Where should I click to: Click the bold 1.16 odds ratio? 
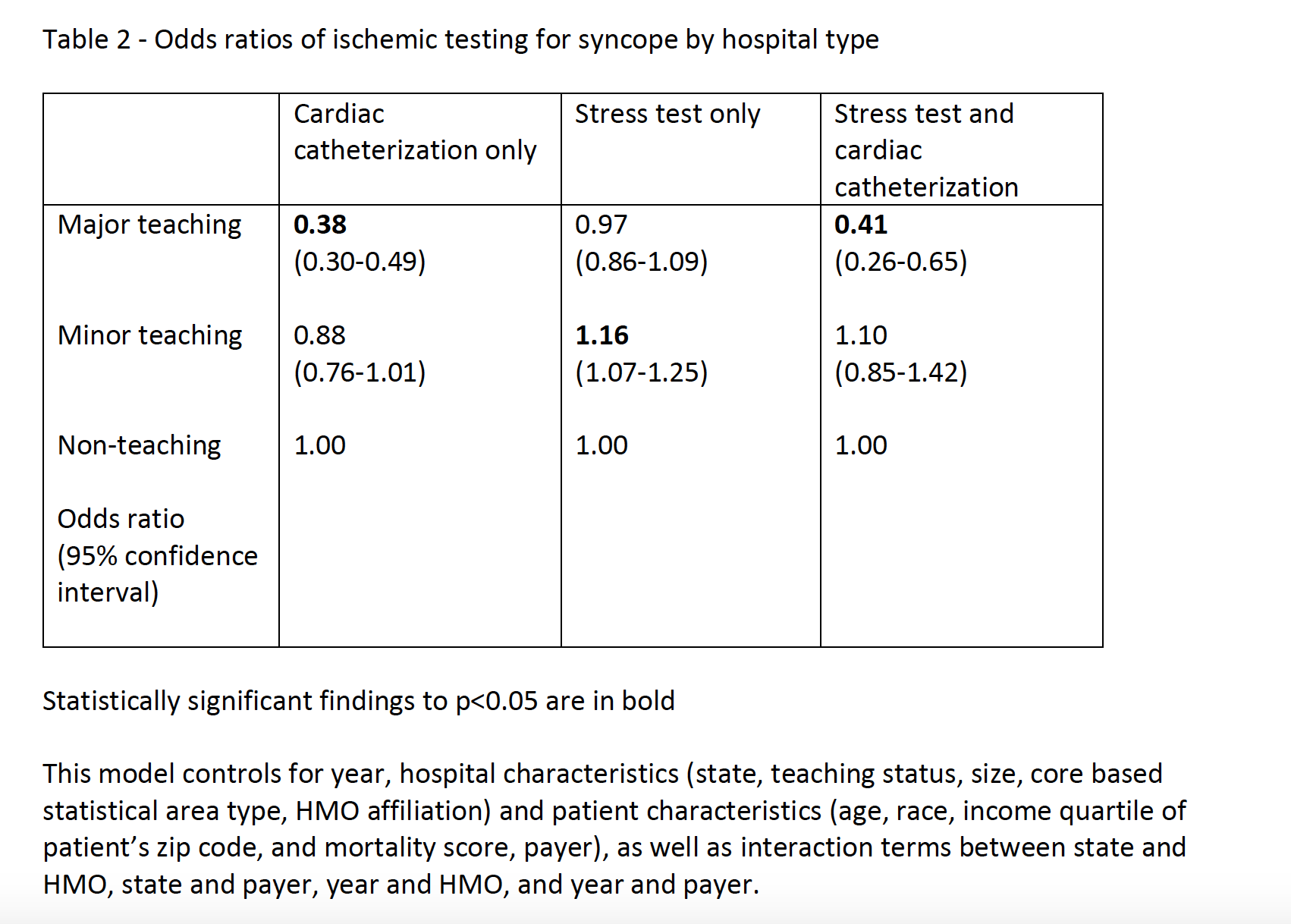point(602,335)
